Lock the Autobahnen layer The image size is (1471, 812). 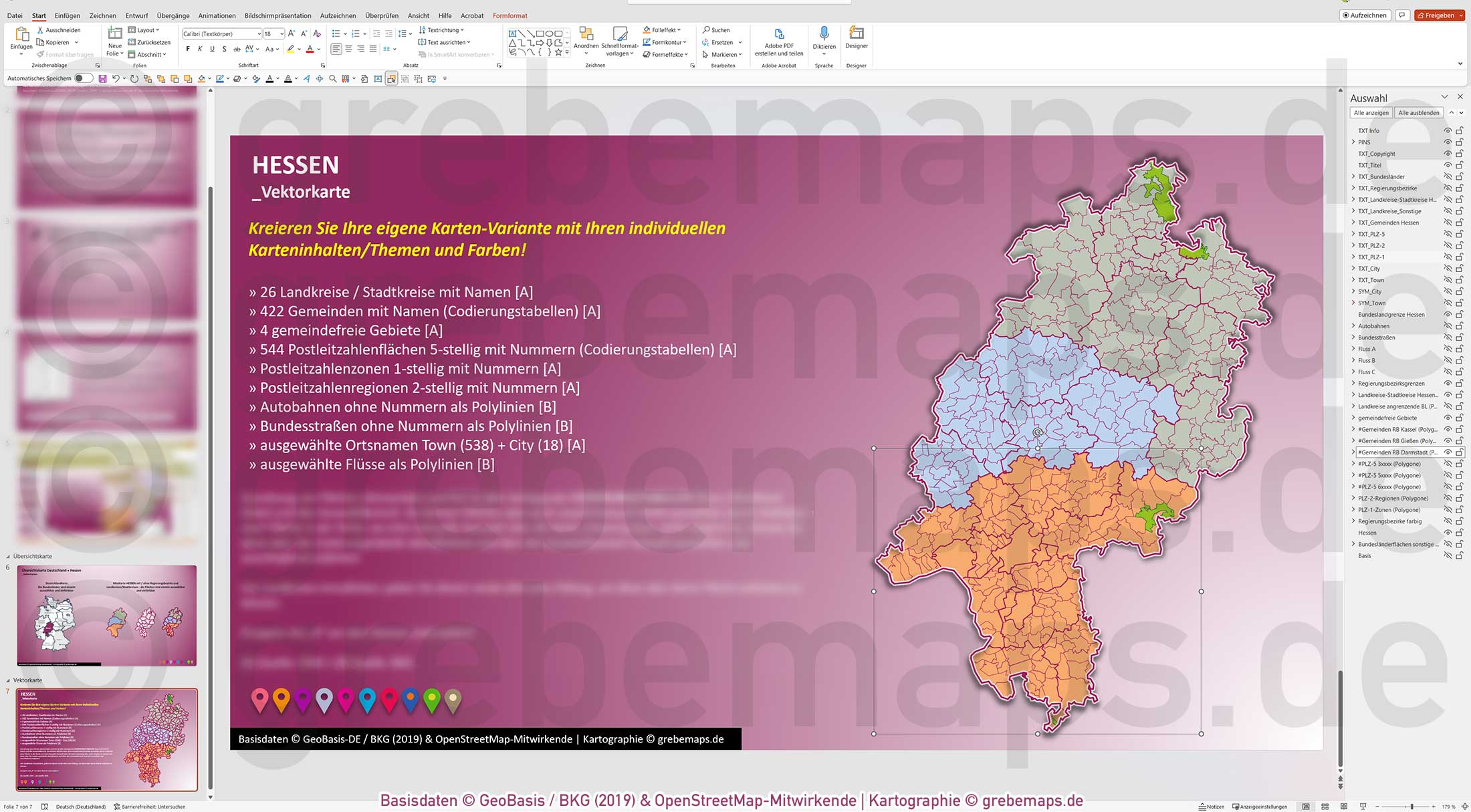point(1459,326)
